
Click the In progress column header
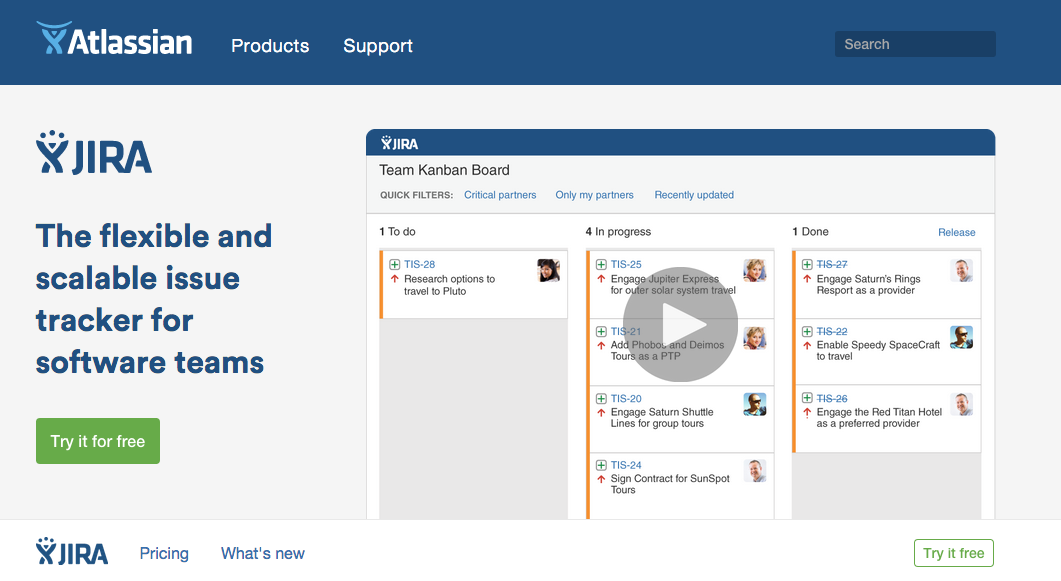click(x=618, y=231)
